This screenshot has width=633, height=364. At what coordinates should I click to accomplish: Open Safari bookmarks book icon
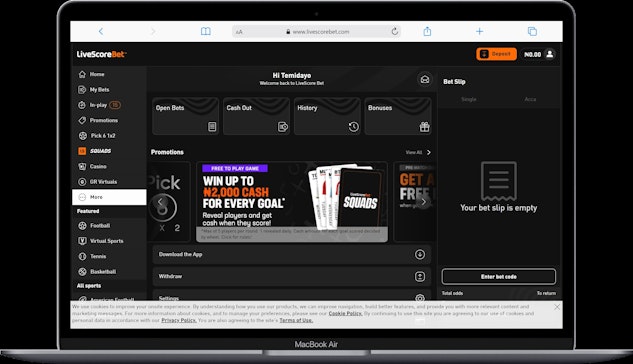205,31
